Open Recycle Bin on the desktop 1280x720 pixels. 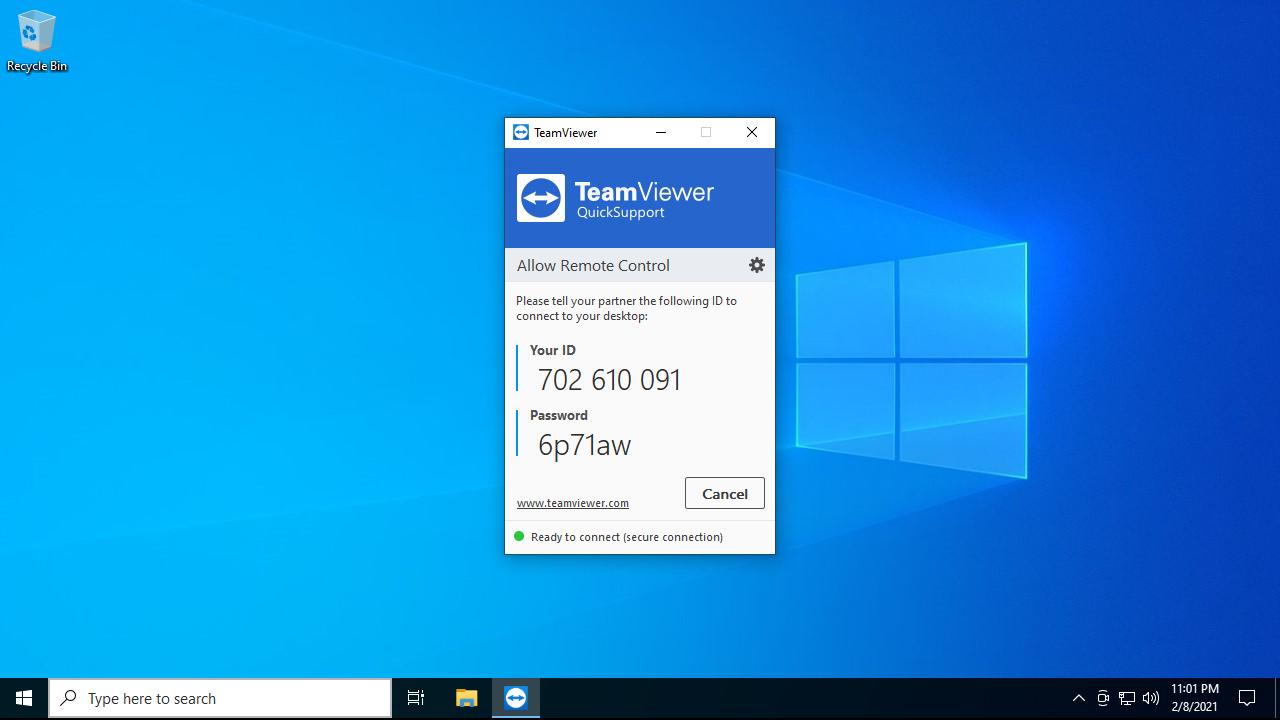(x=37, y=41)
